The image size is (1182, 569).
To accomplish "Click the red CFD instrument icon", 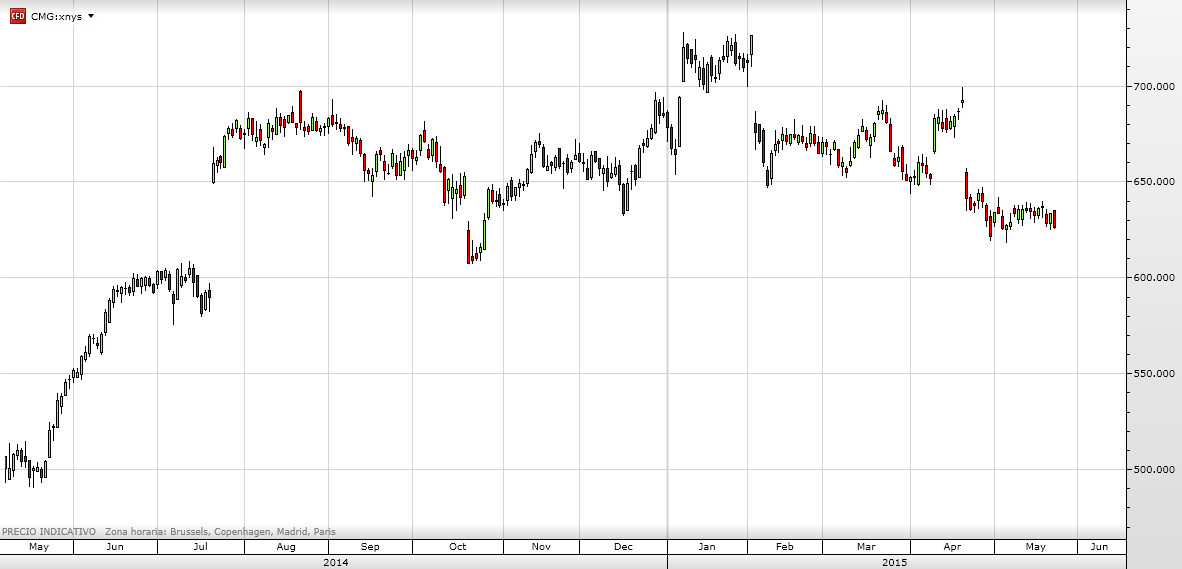I will click(x=17, y=16).
